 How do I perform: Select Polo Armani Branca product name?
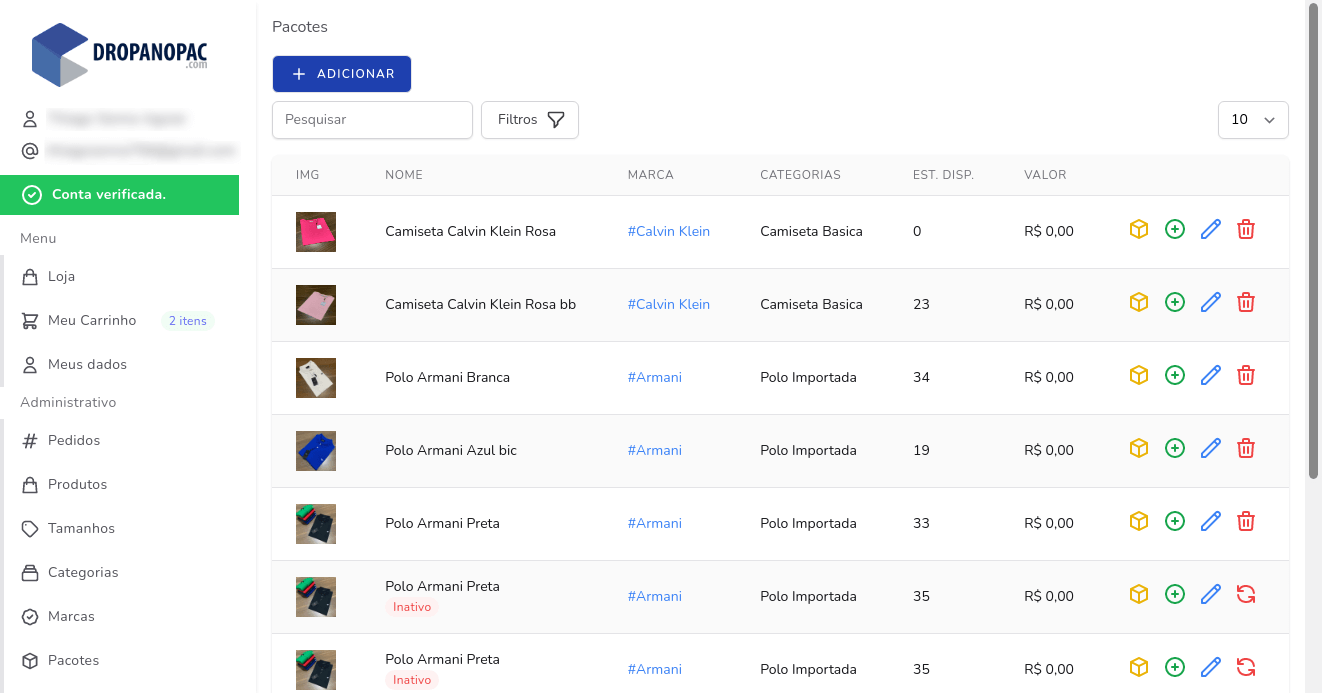click(448, 377)
